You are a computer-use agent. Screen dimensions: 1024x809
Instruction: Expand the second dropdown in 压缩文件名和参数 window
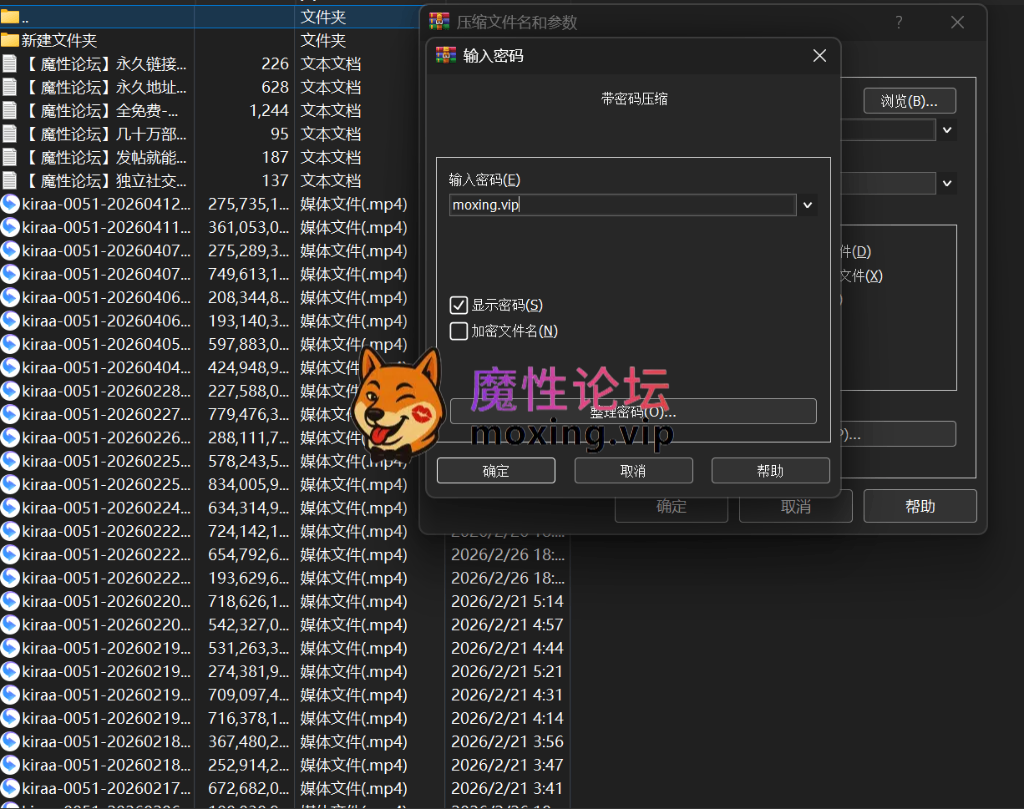[x=947, y=183]
